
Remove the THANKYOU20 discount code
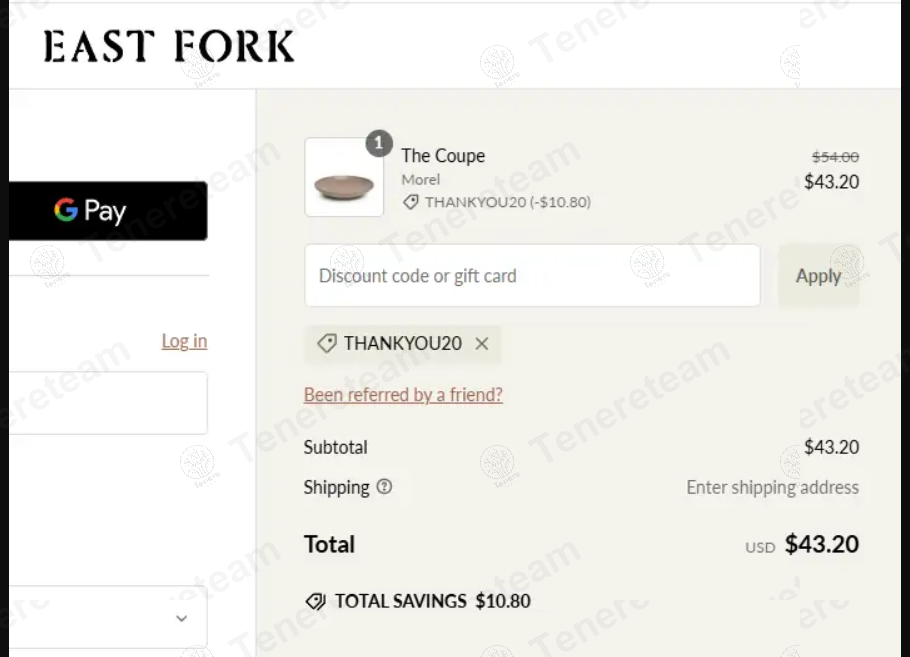point(482,344)
